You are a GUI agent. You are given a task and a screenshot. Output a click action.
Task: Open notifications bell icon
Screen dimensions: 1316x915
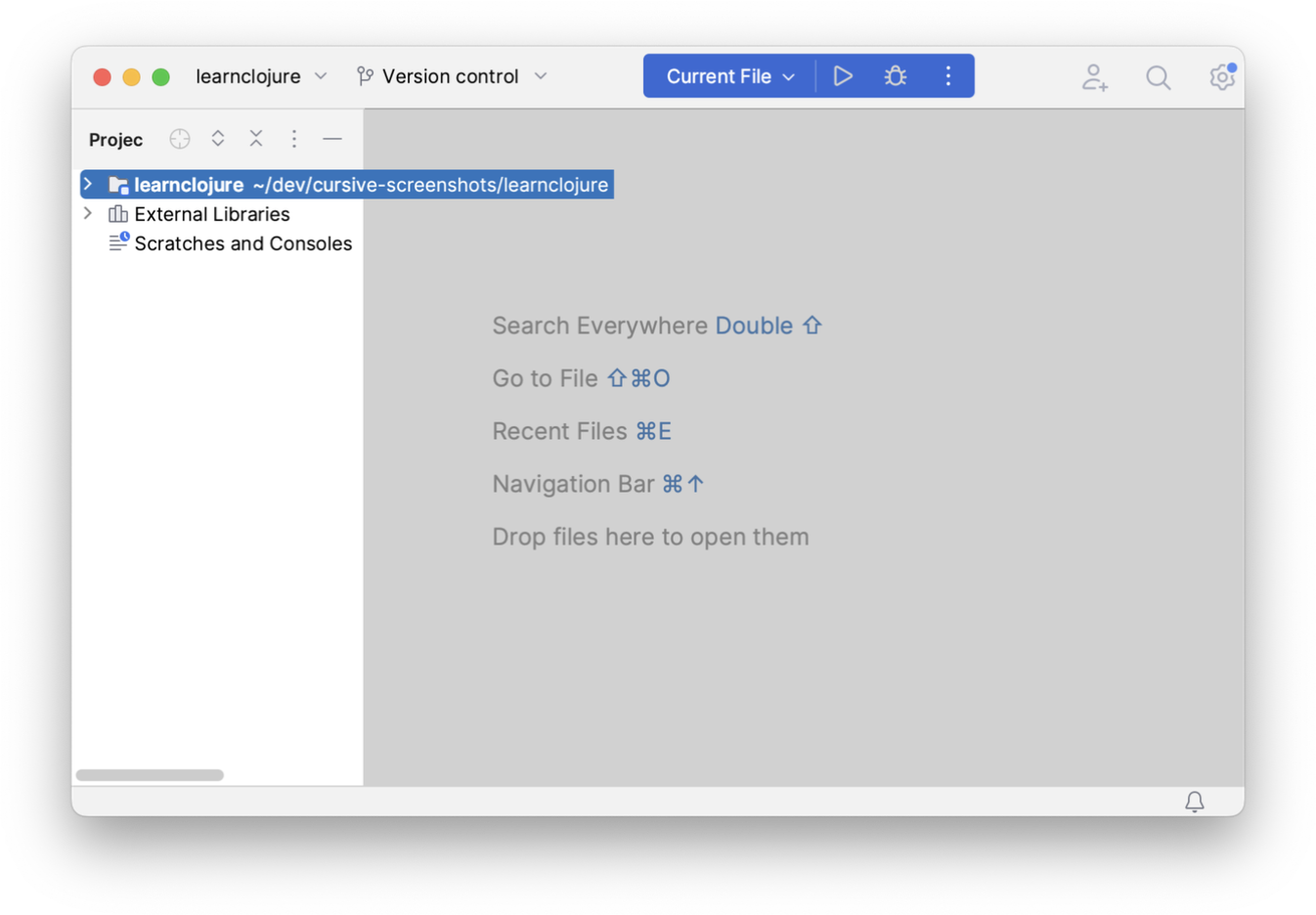click(1195, 802)
